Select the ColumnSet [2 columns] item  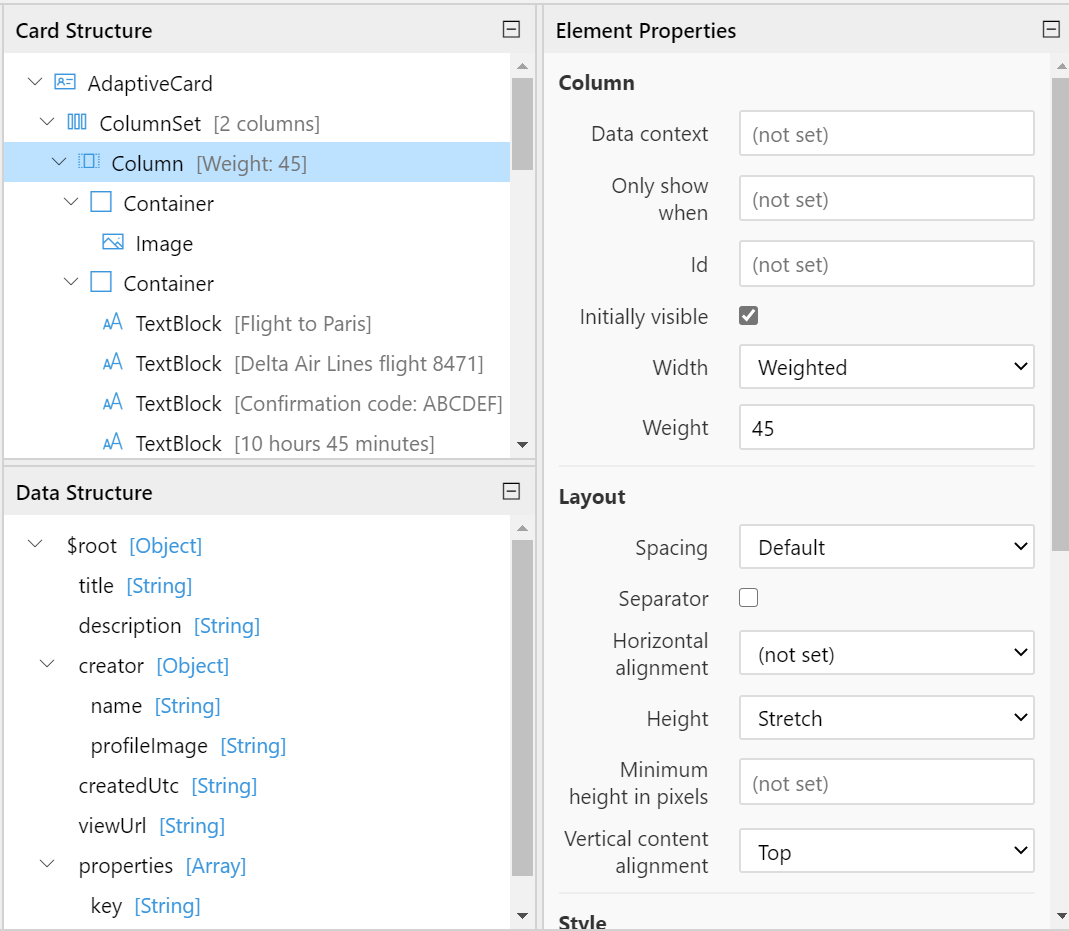coord(209,124)
